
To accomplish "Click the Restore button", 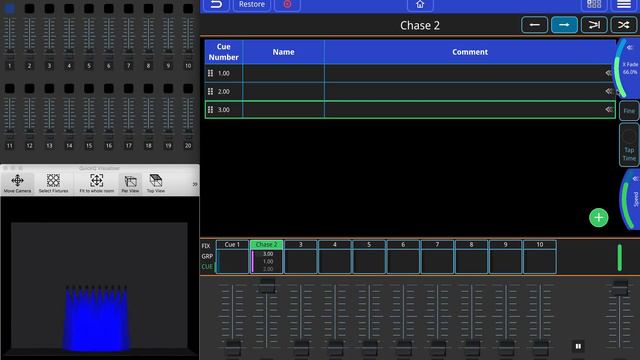I will [x=252, y=4].
